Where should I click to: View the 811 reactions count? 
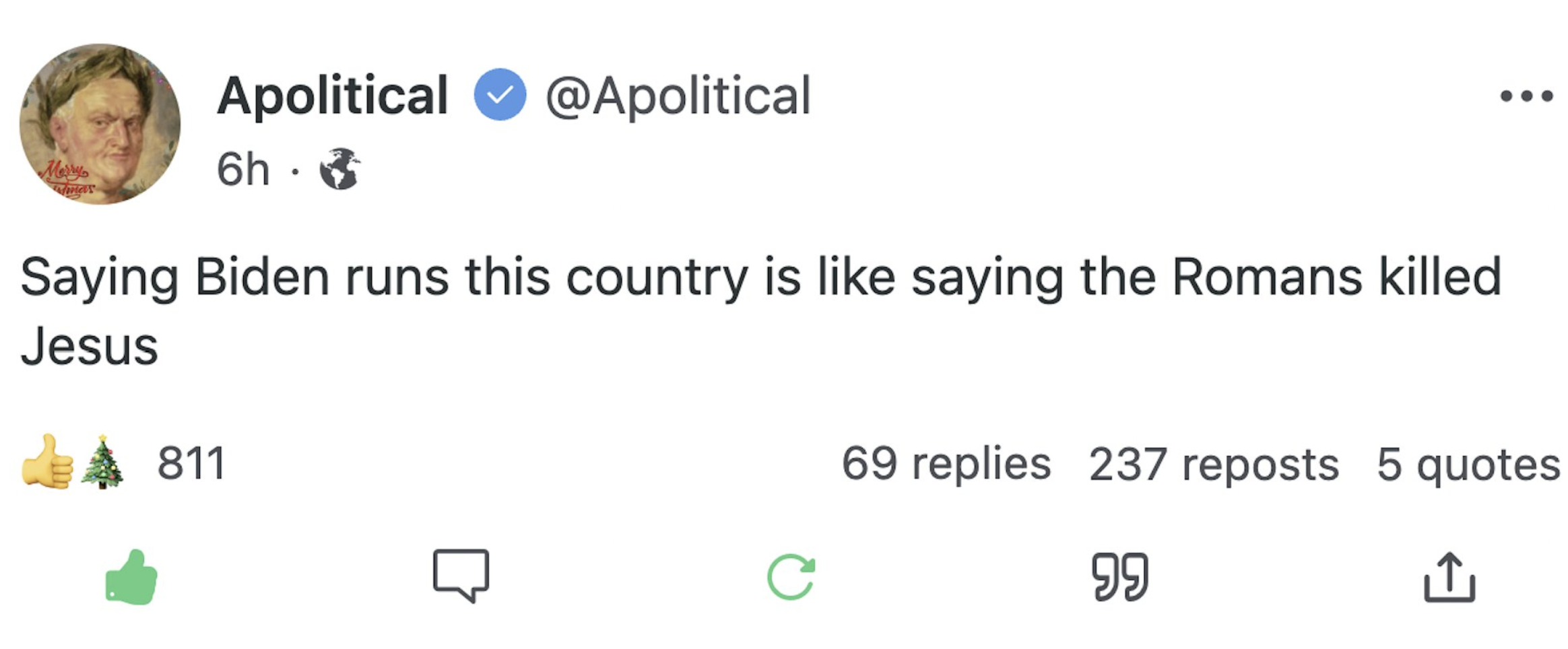pyautogui.click(x=191, y=464)
